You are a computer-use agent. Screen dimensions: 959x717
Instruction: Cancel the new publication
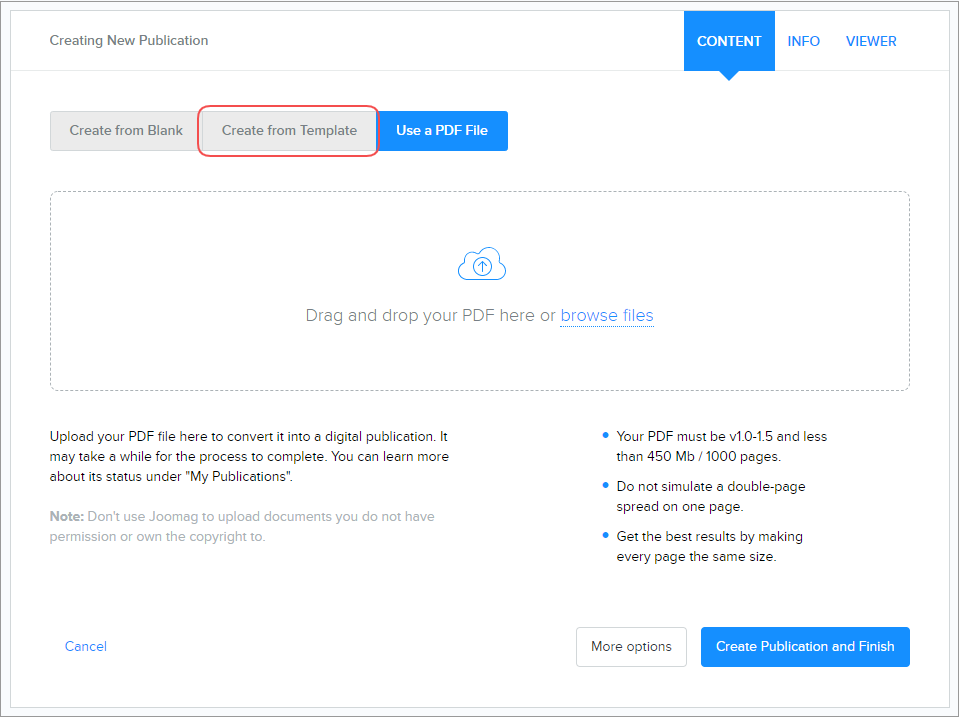click(86, 647)
